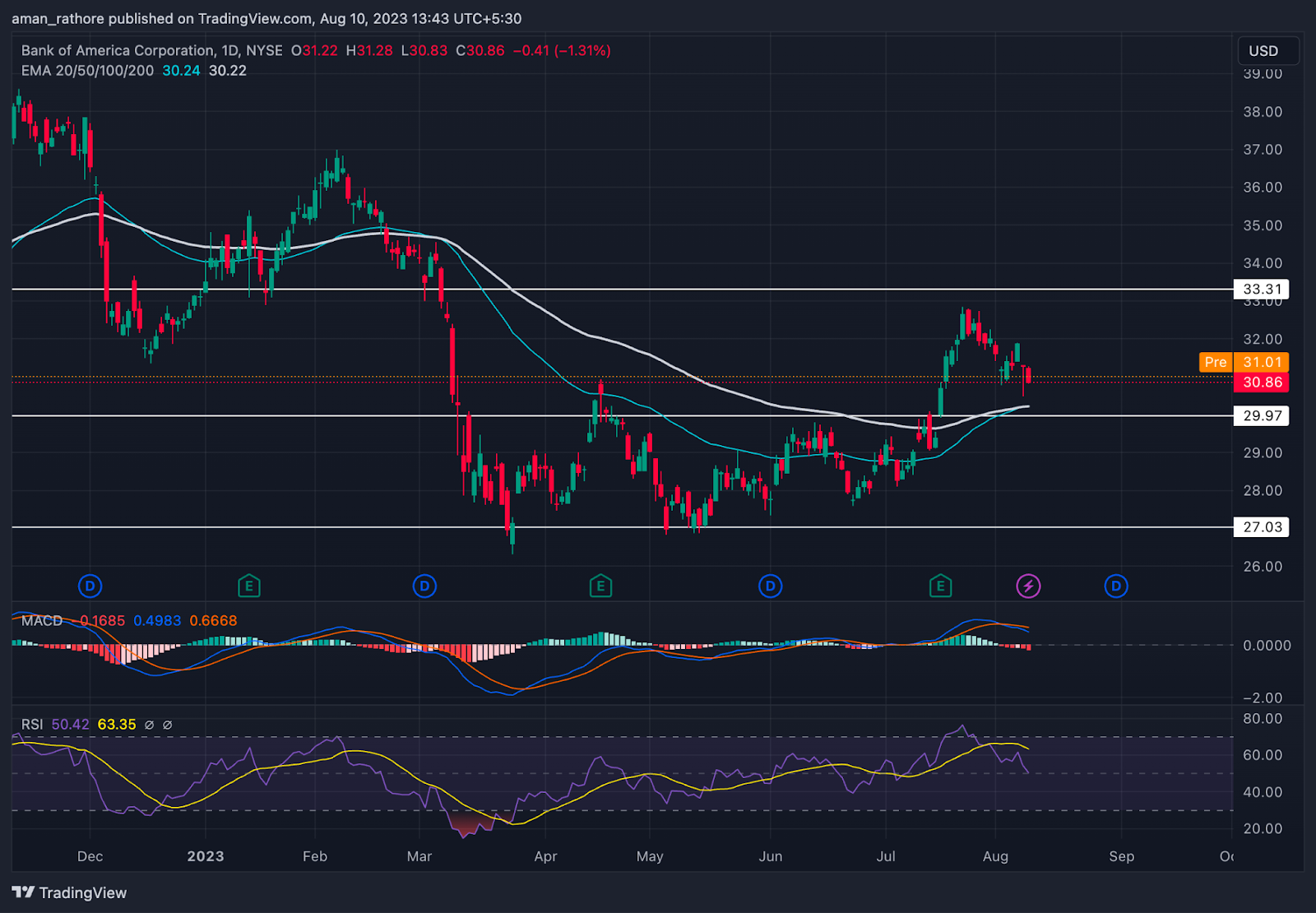The height and width of the screenshot is (913, 1316).
Task: Click the 0.0000 MACD scale value
Action: click(x=1267, y=646)
